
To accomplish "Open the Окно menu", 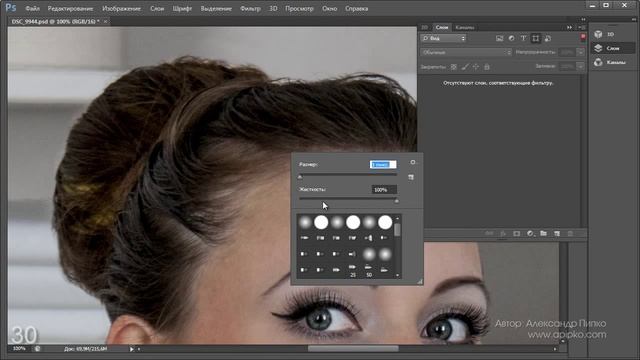I will (329, 9).
